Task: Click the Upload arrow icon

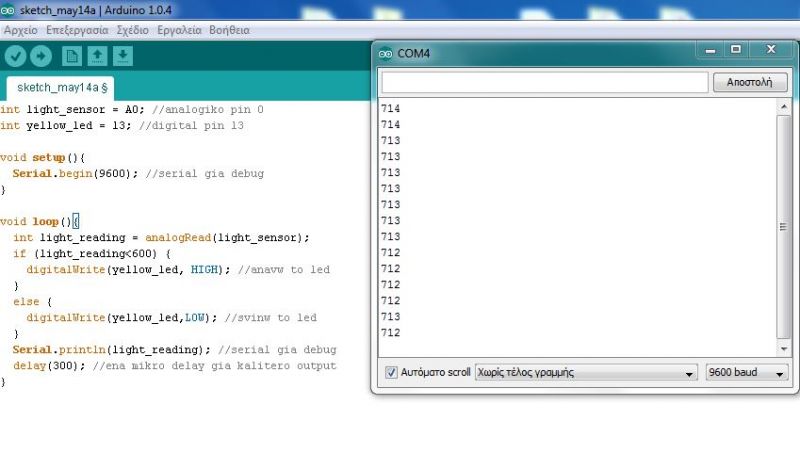Action: click(41, 56)
